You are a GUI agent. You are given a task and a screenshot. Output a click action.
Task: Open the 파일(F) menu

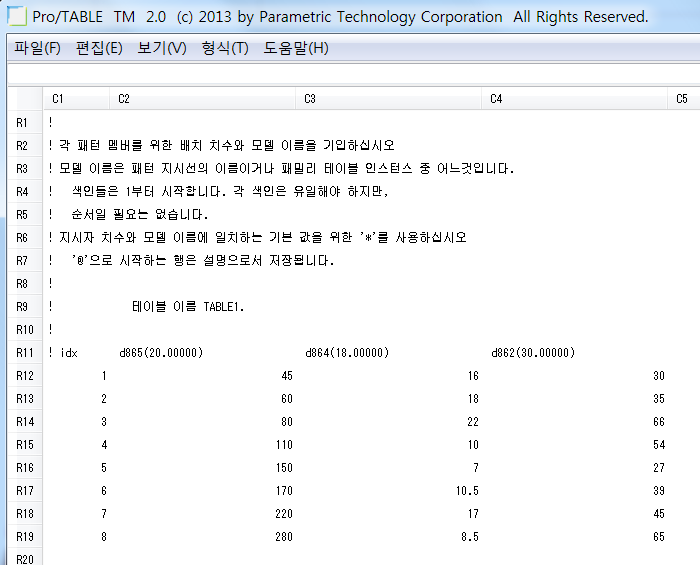click(x=37, y=48)
